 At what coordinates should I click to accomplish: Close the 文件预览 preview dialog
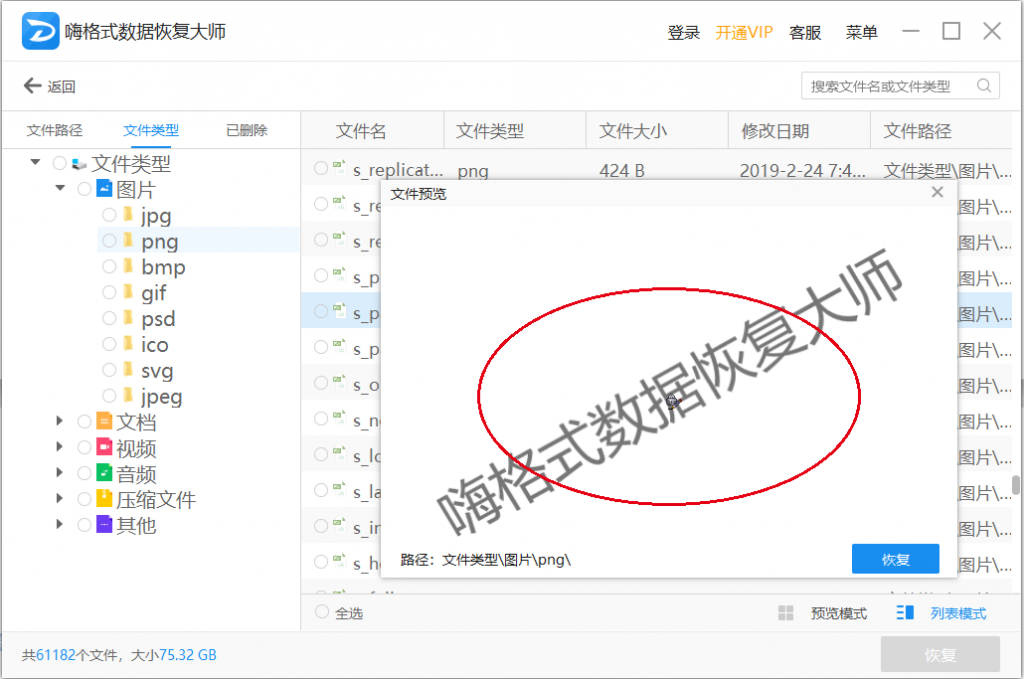point(937,192)
